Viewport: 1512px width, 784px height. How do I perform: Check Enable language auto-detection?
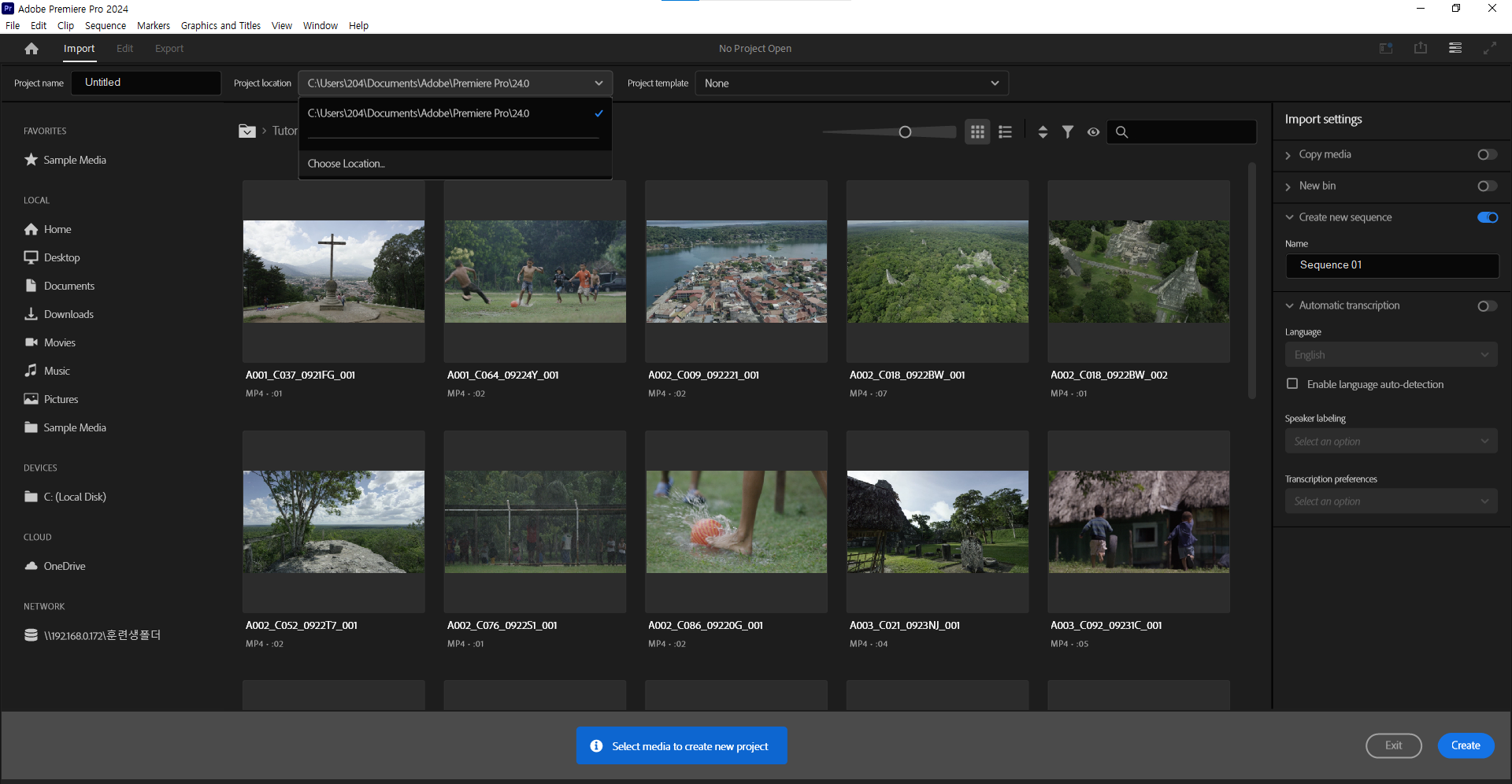point(1292,384)
